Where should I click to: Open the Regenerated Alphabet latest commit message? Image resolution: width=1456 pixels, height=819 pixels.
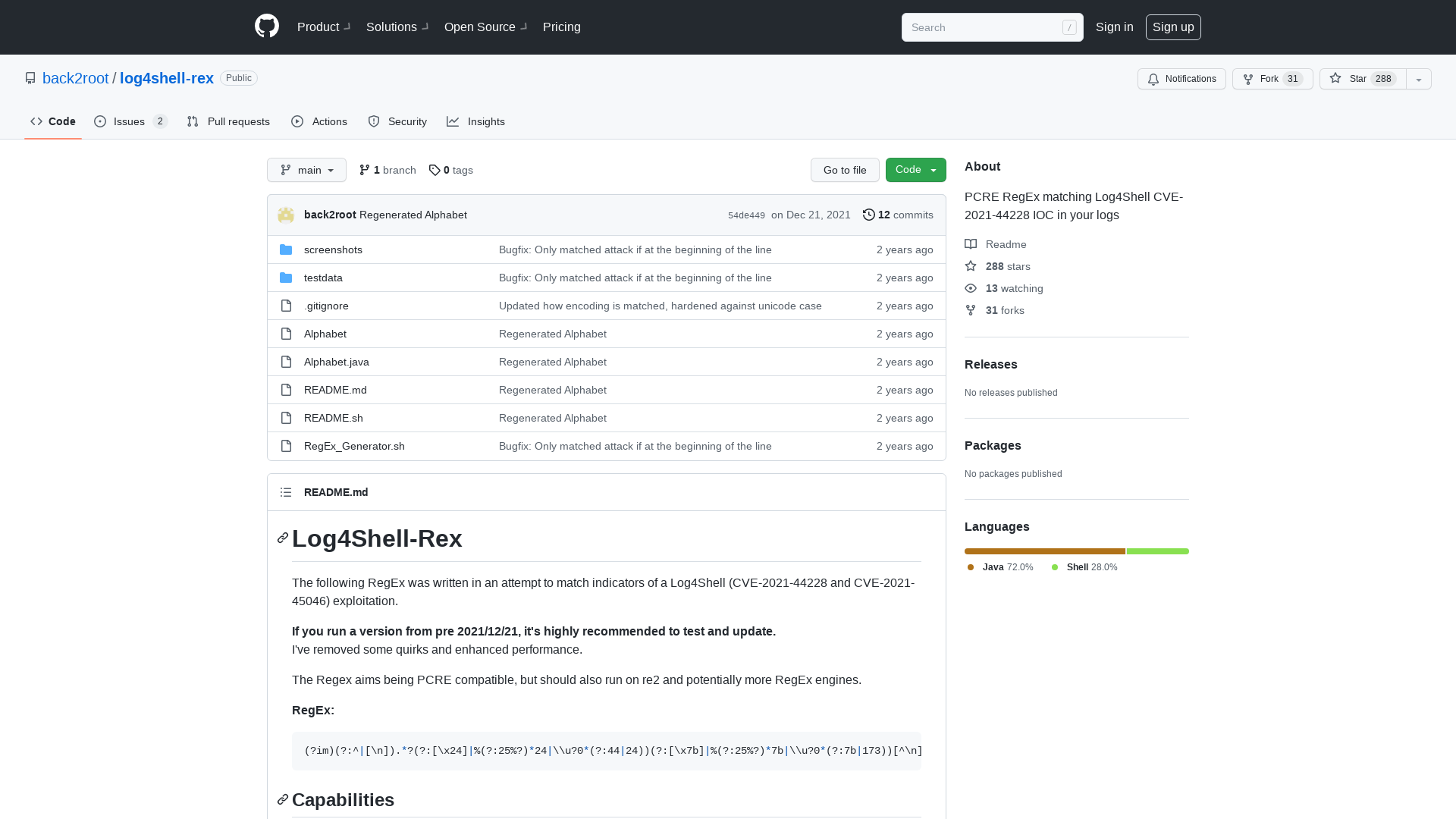(x=413, y=215)
